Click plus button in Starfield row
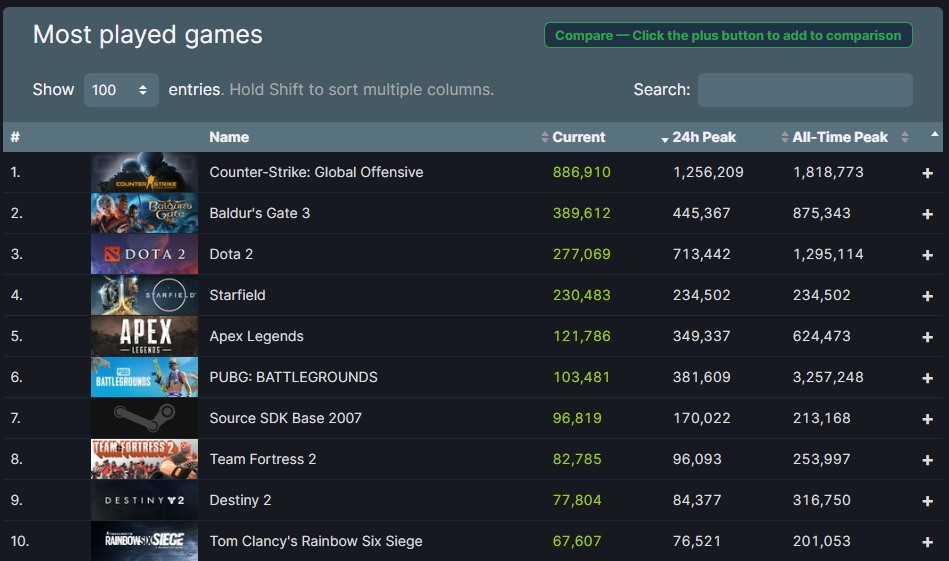This screenshot has height=561, width=949. point(927,296)
